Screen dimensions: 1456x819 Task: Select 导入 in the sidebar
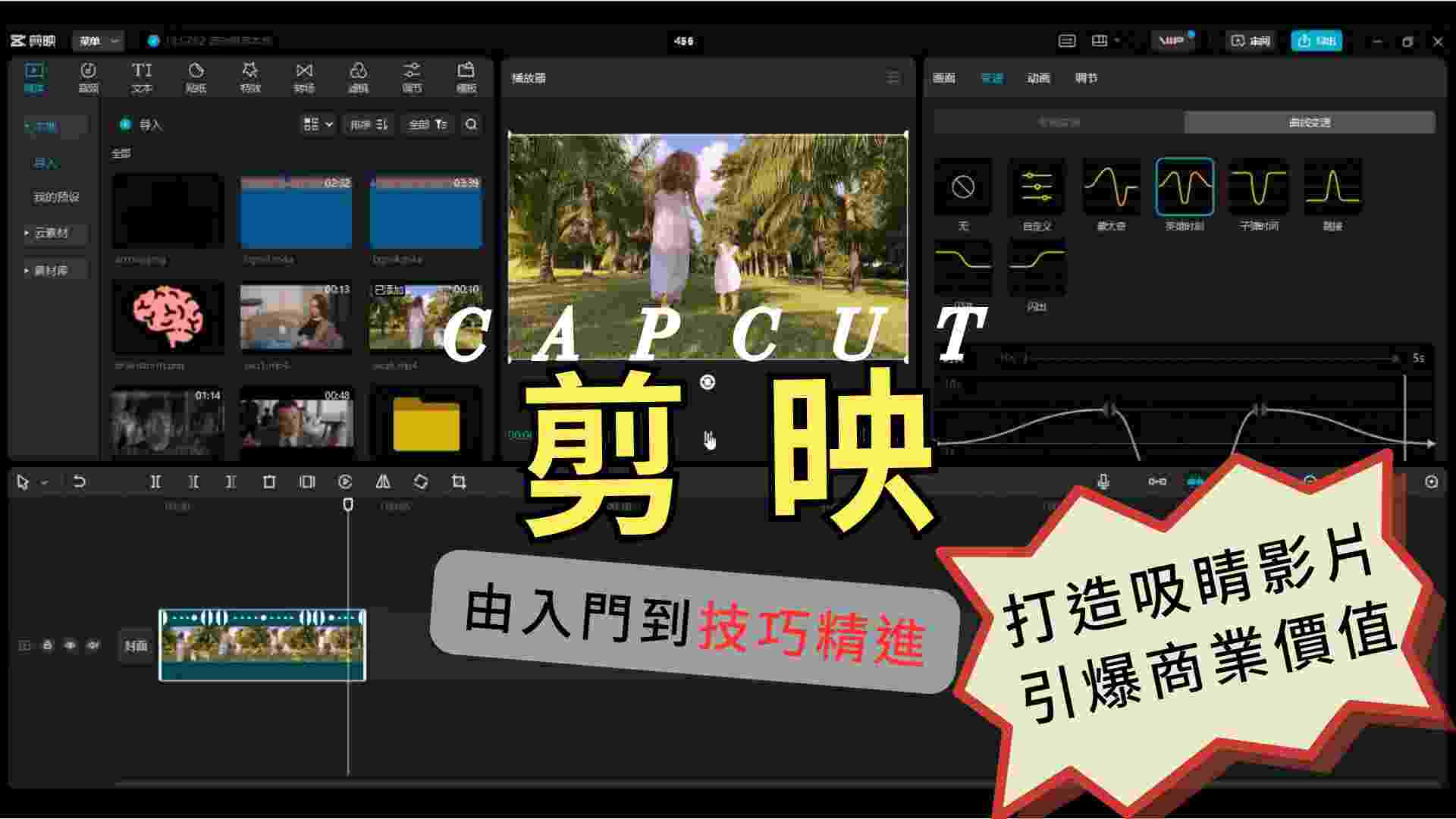pos(45,162)
